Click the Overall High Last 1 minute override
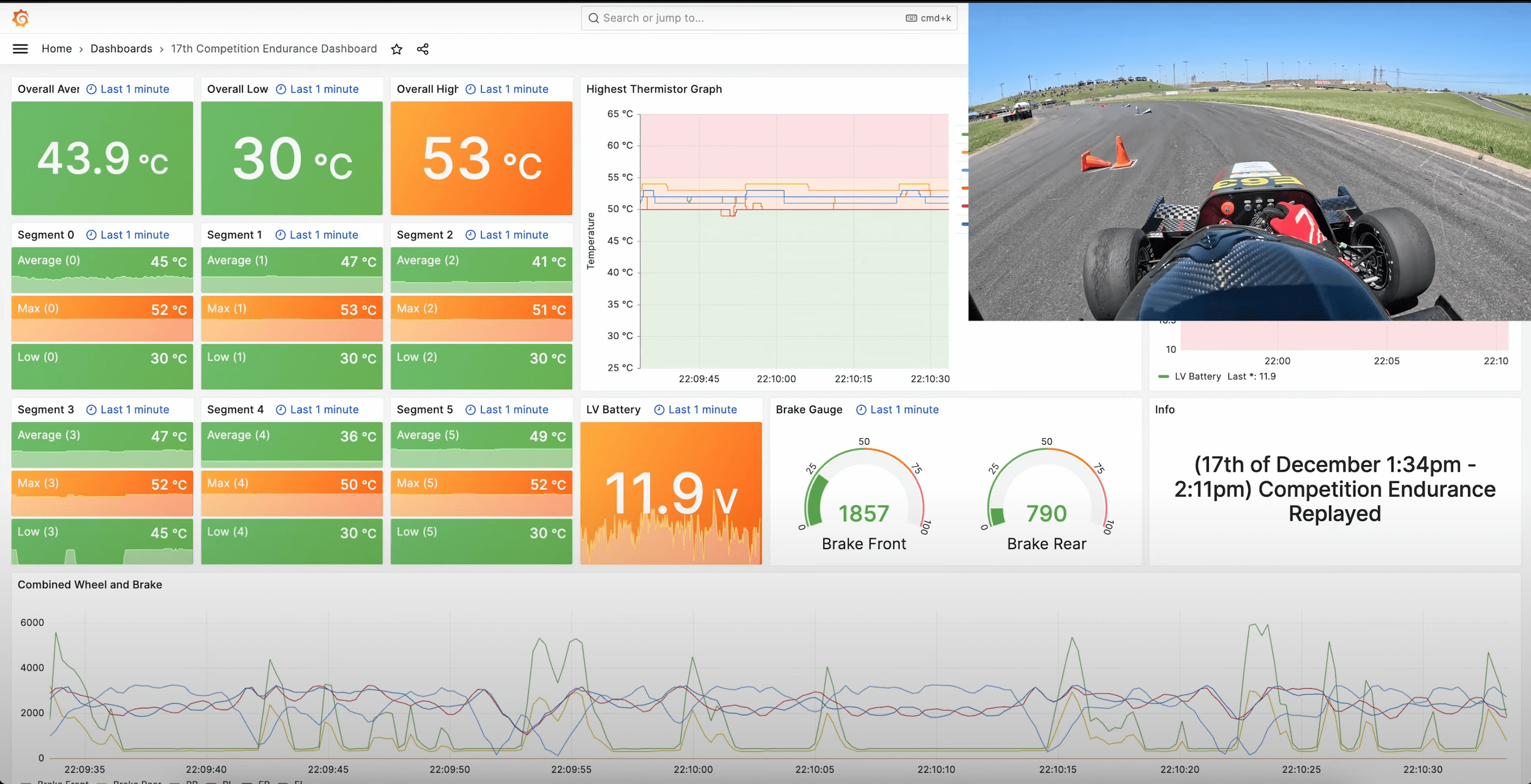1531x784 pixels. coord(514,89)
